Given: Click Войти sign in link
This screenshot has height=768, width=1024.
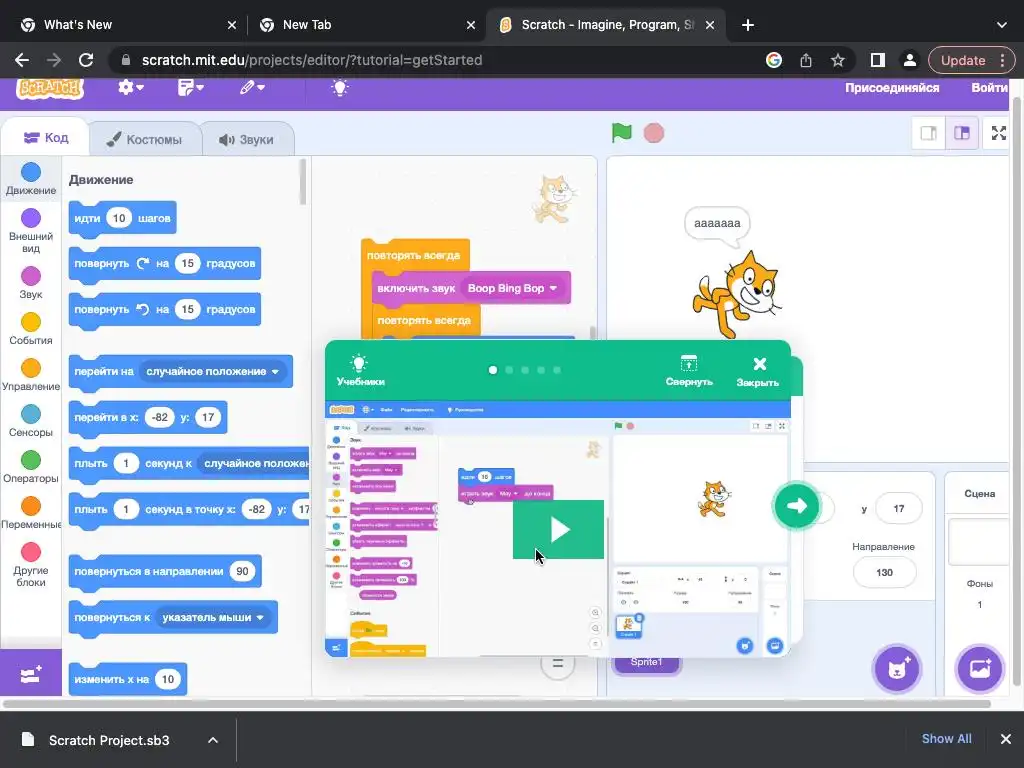Looking at the screenshot, I should (989, 88).
